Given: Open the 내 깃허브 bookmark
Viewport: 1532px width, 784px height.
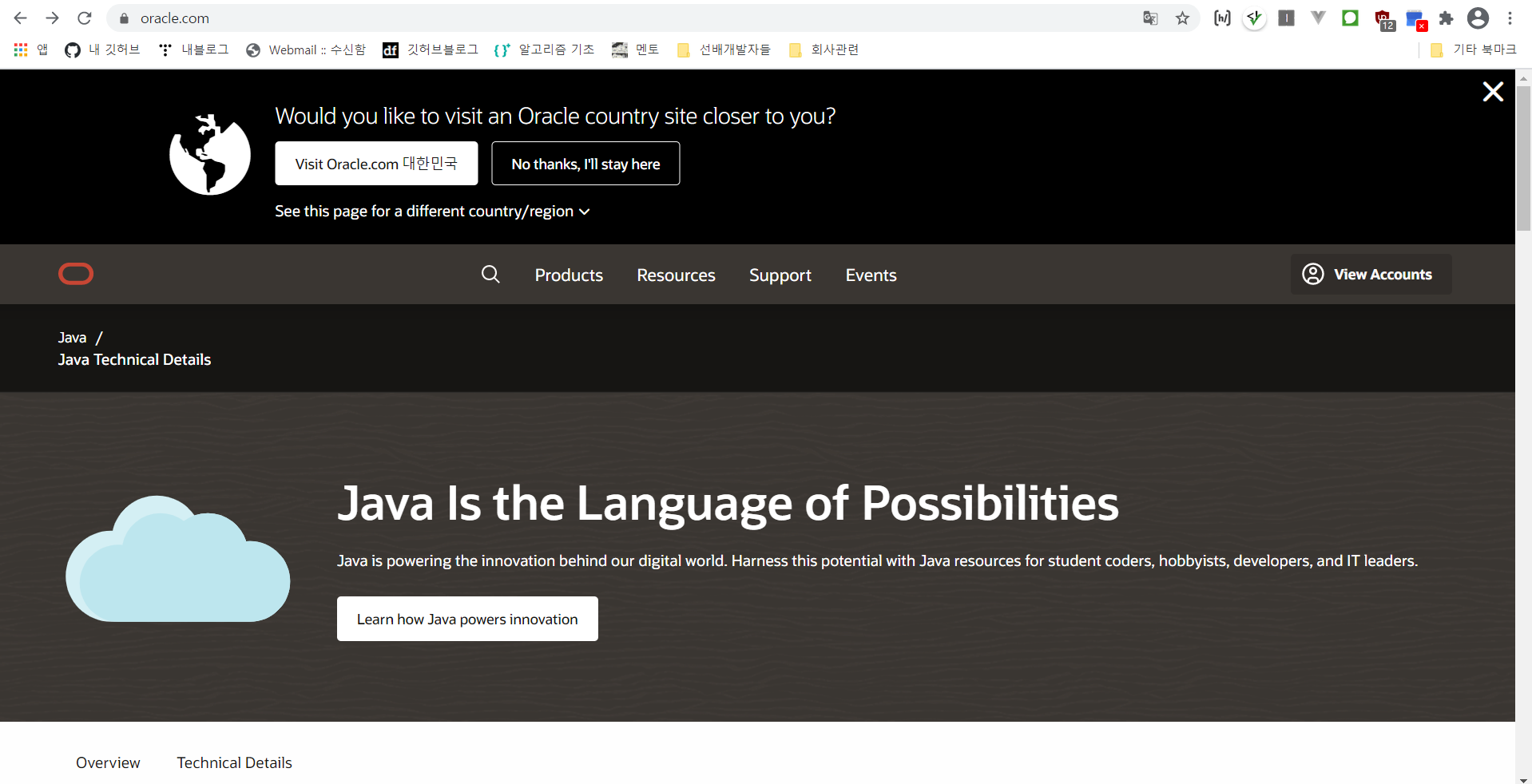Looking at the screenshot, I should (x=102, y=49).
